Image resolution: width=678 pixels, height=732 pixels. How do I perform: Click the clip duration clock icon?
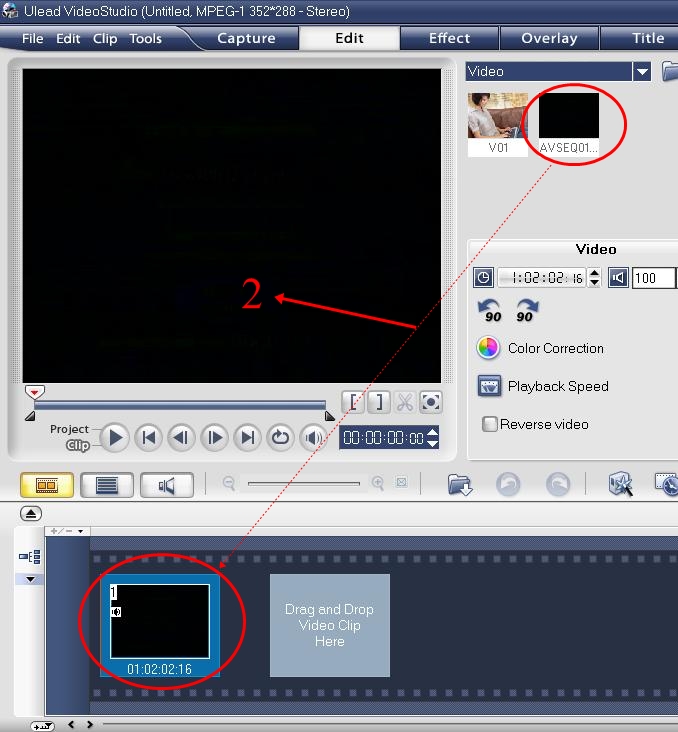coord(483,278)
